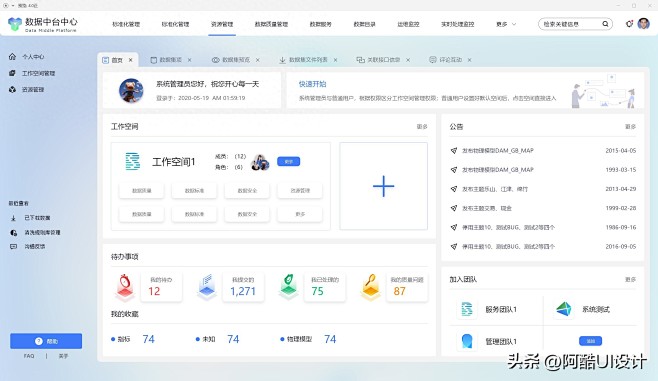This screenshot has height=381, width=658.
Task: Open the 实时处理监控 navigation menu
Action: (457, 24)
